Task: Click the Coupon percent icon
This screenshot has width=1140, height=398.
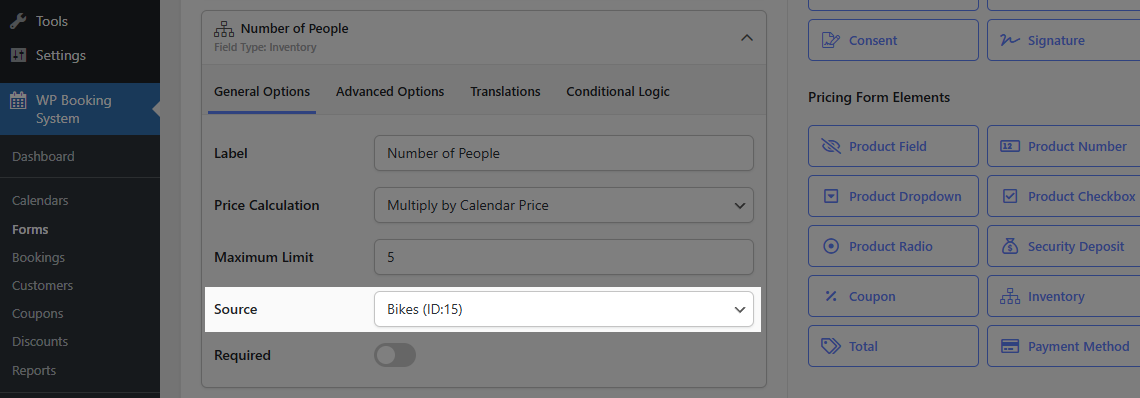Action: point(831,296)
